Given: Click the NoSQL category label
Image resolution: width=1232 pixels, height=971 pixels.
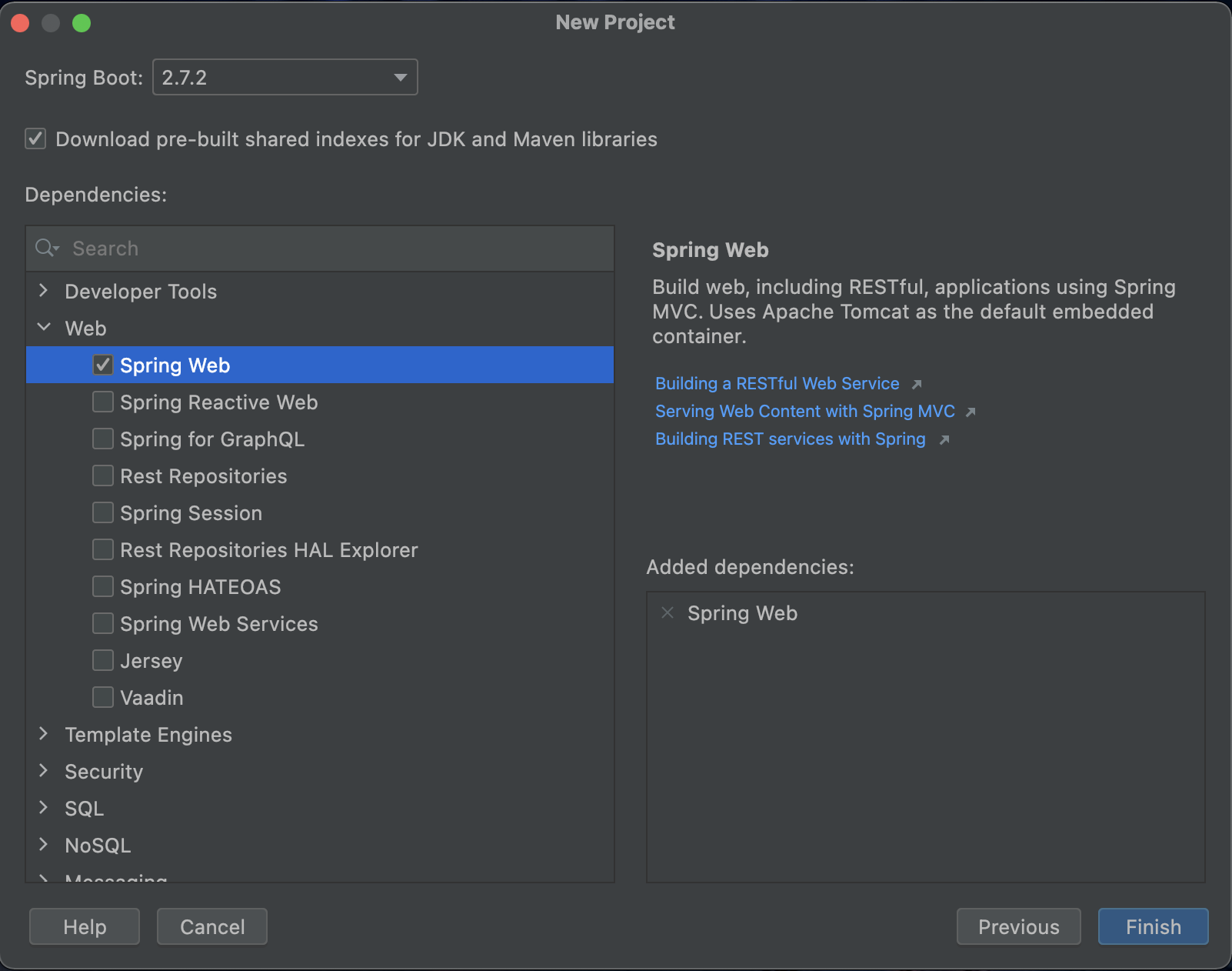Looking at the screenshot, I should 98,845.
